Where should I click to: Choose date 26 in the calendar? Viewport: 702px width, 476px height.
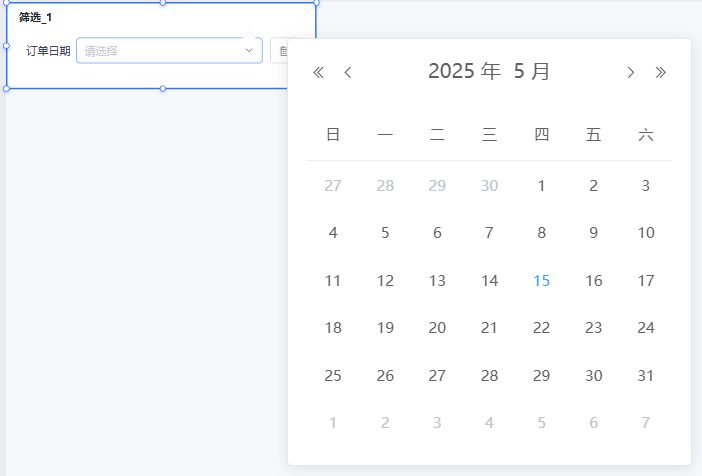pos(385,376)
